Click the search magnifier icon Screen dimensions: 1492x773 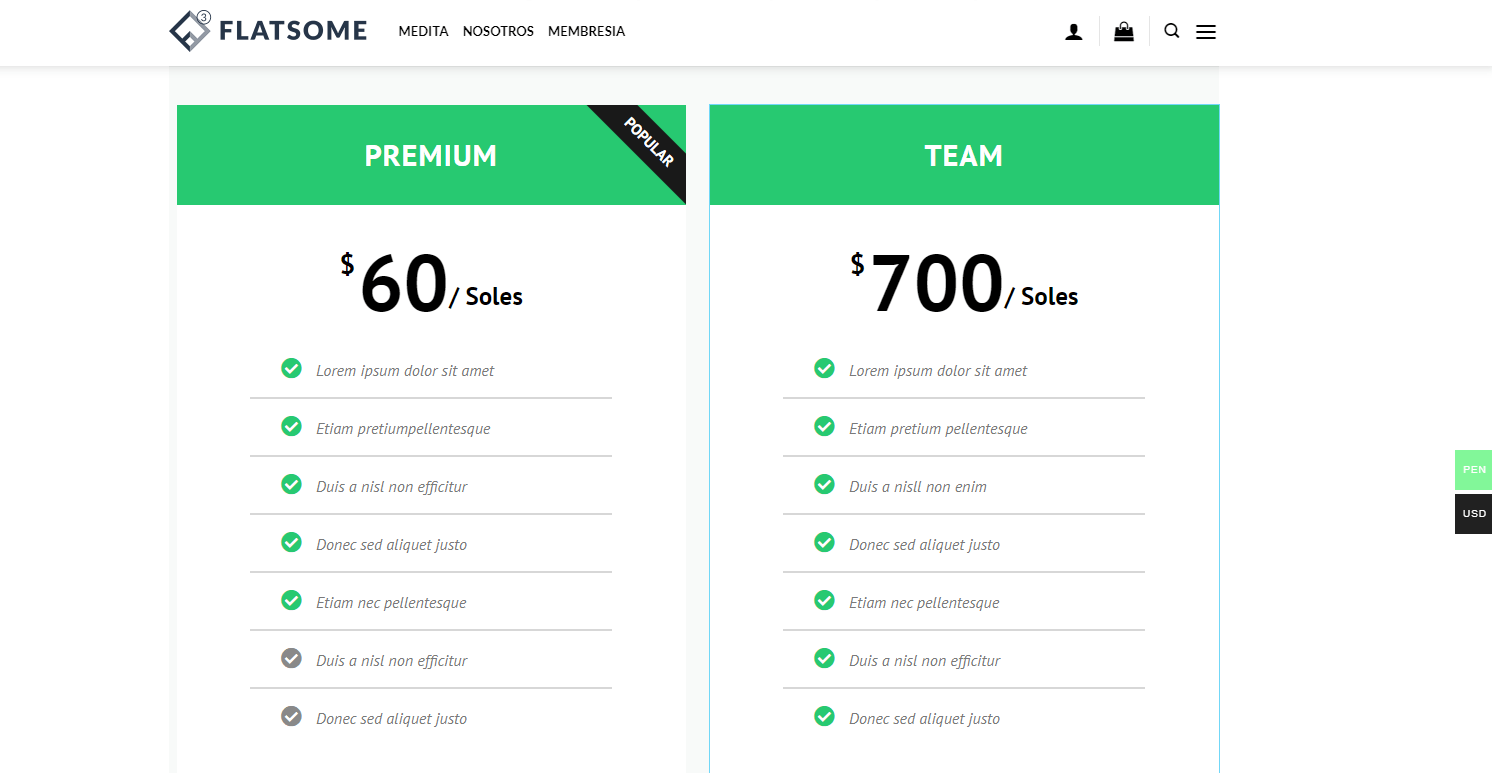tap(1172, 31)
